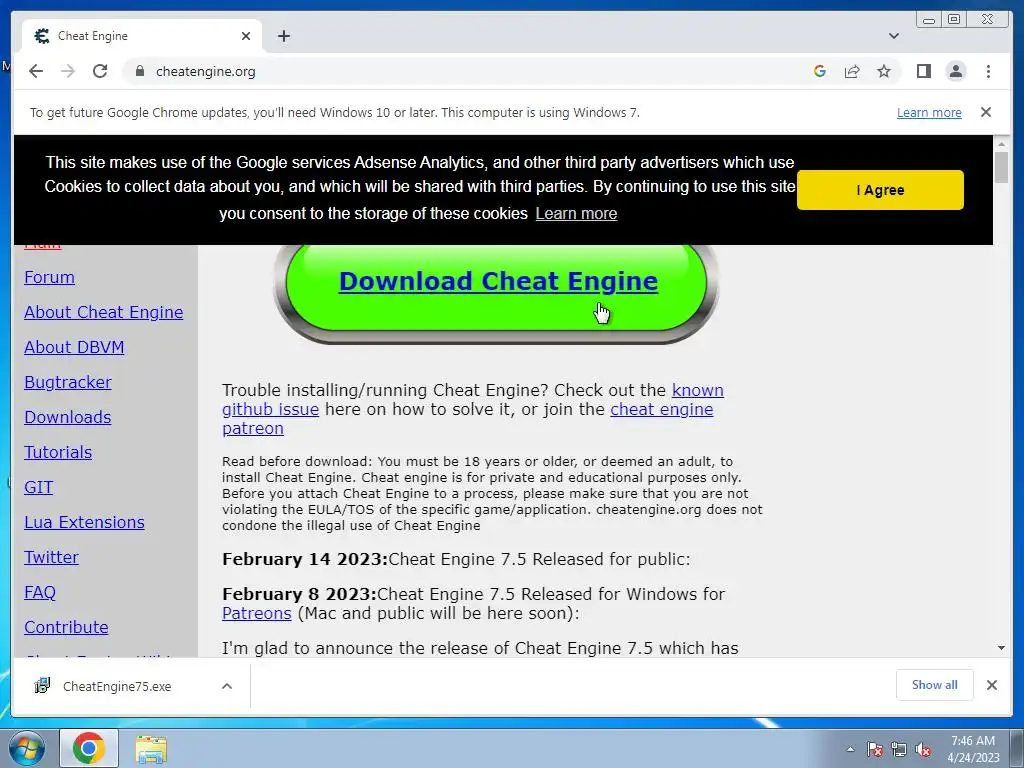Image resolution: width=1024 pixels, height=768 pixels.
Task: Accept cookies with I Agree
Action: click(880, 190)
